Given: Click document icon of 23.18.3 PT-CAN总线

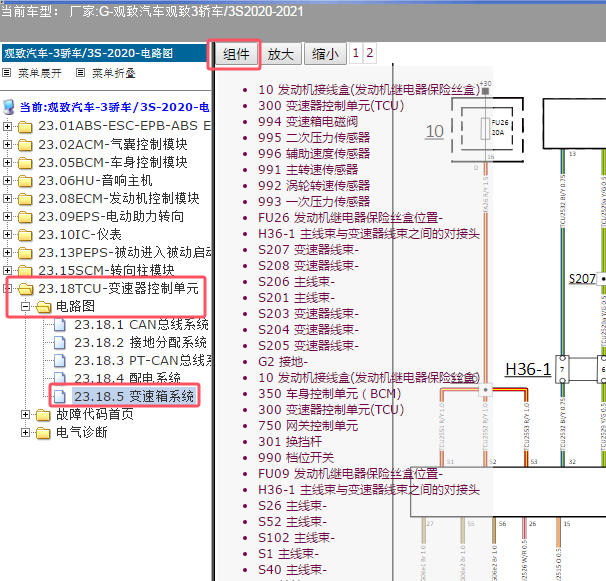Looking at the screenshot, I should coord(60,361).
